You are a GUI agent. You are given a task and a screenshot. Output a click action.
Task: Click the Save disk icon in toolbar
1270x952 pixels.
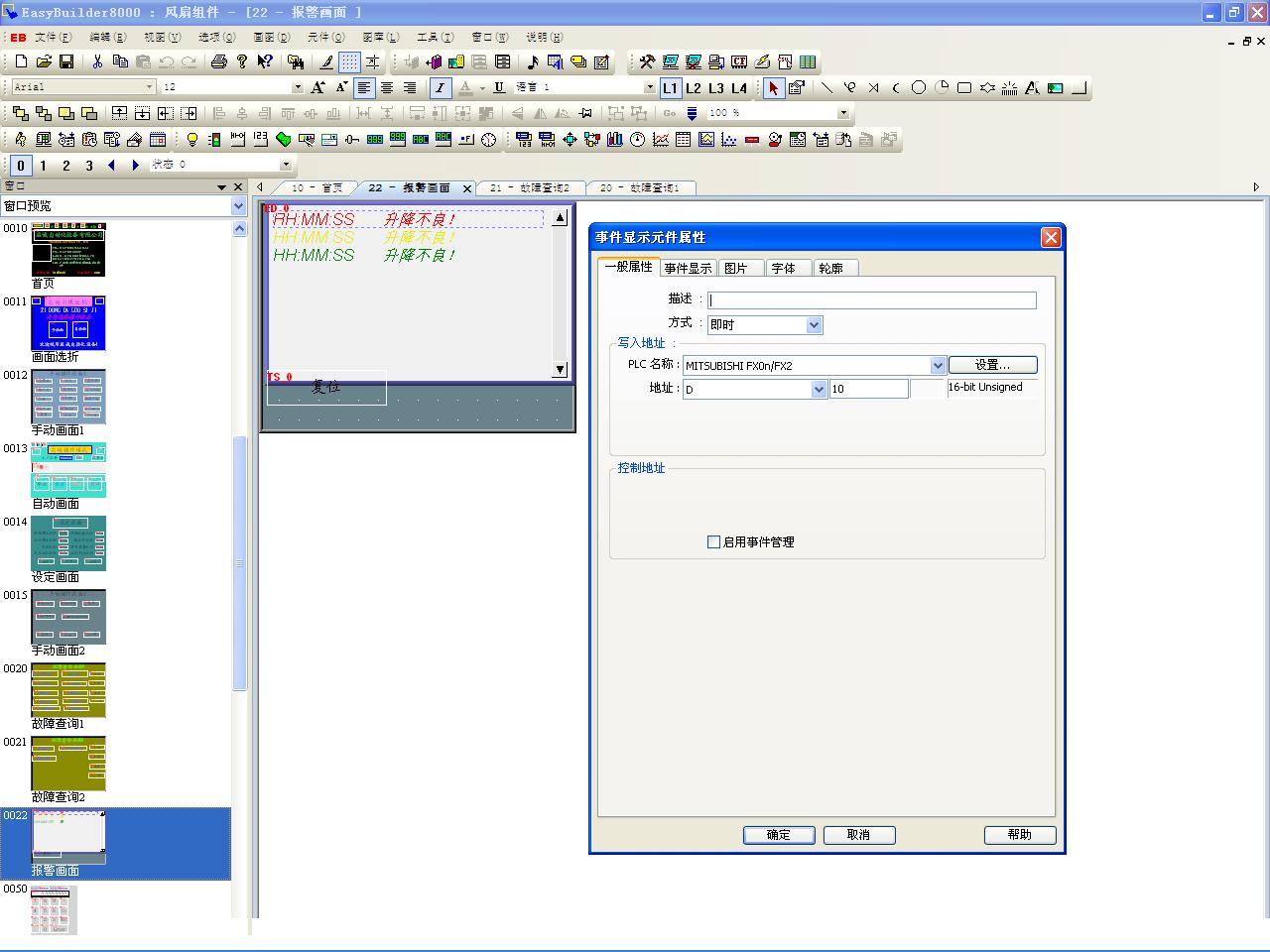pyautogui.click(x=66, y=61)
